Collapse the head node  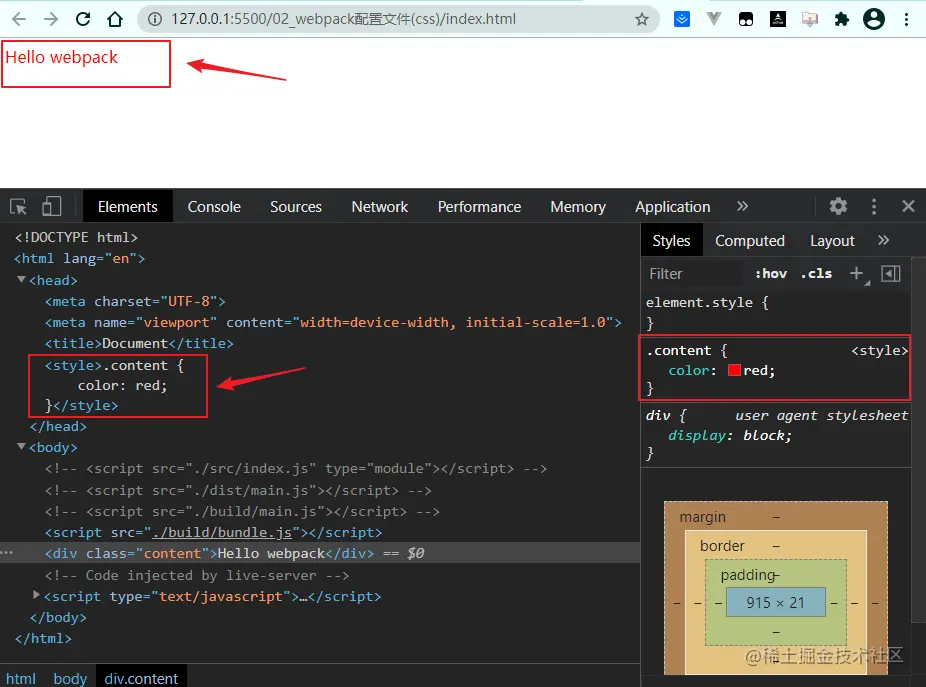click(x=21, y=279)
